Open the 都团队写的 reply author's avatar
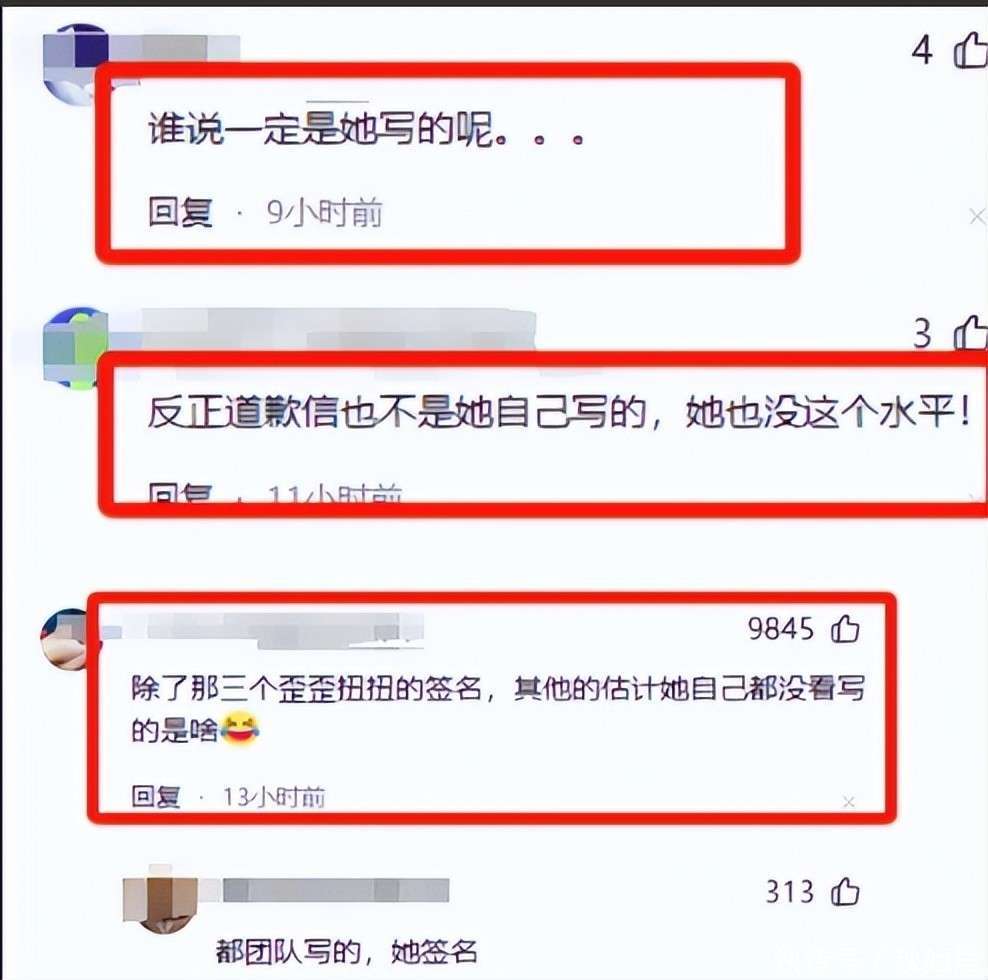 161,899
